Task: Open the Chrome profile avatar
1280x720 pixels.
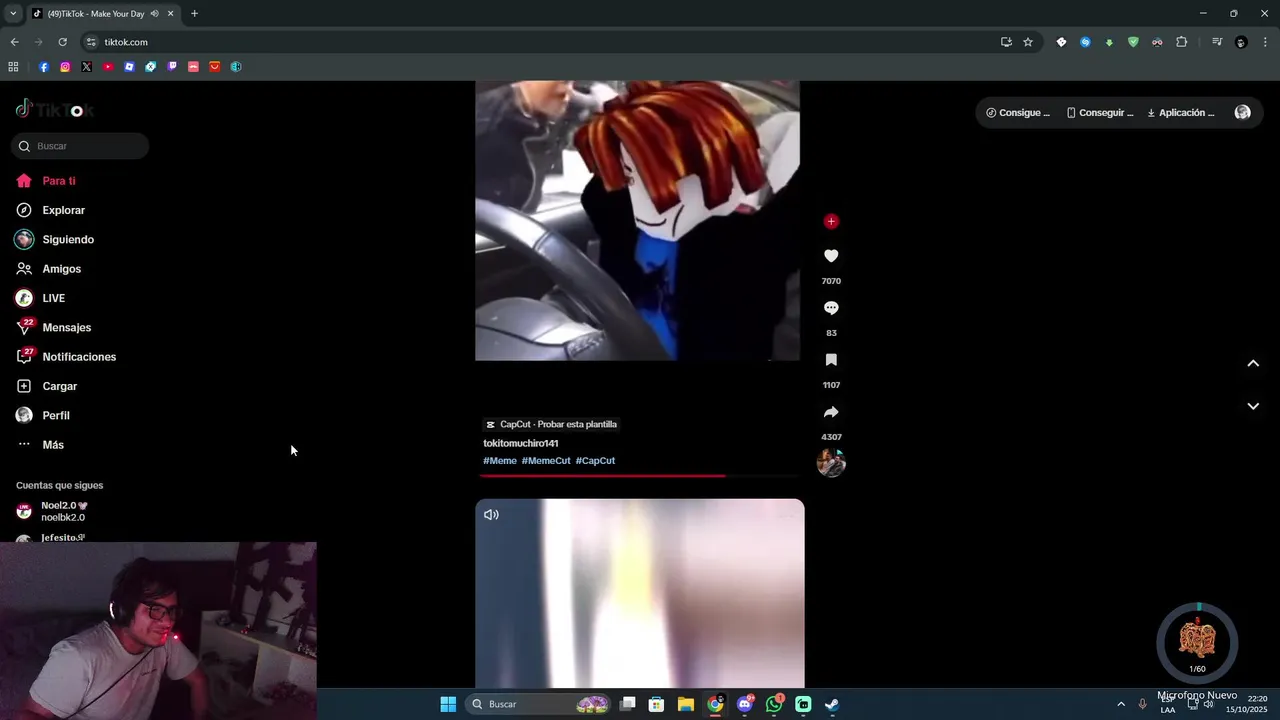Action: pyautogui.click(x=1241, y=42)
